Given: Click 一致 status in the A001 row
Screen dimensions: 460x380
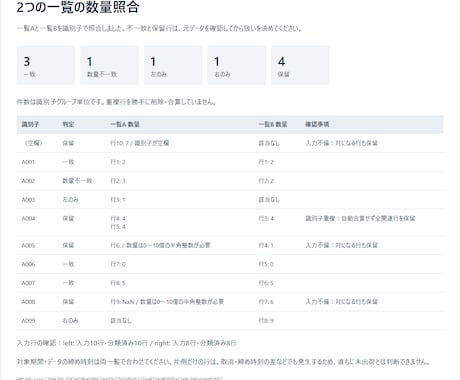Looking at the screenshot, I should [x=68, y=162].
